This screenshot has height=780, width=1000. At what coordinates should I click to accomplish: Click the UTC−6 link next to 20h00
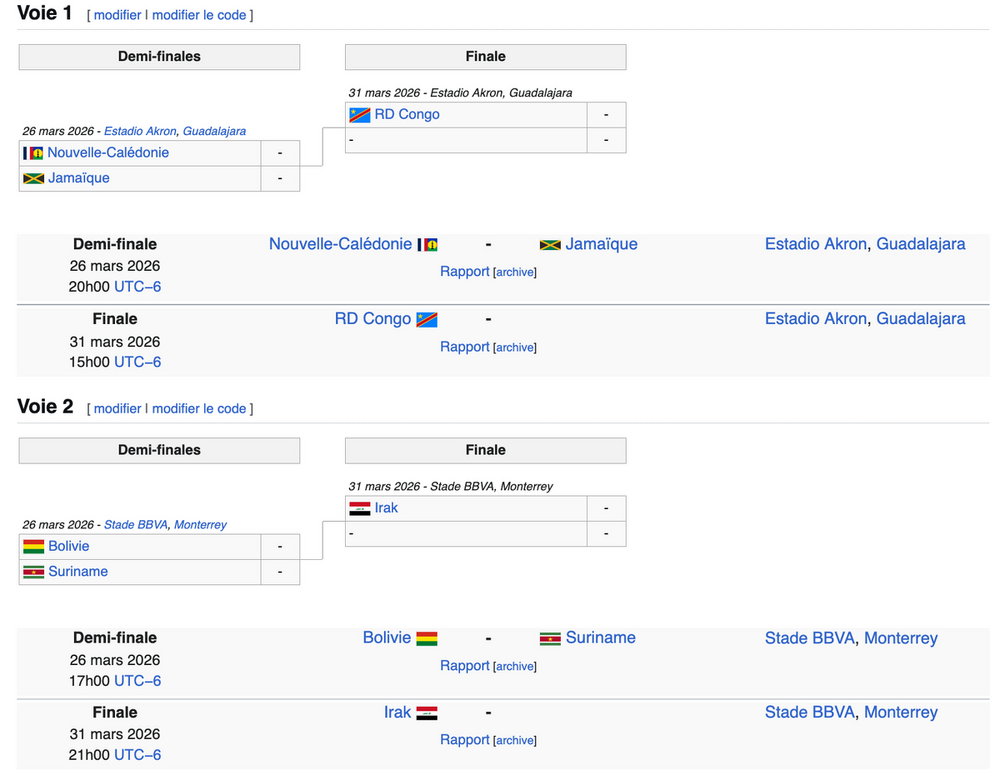(x=138, y=287)
